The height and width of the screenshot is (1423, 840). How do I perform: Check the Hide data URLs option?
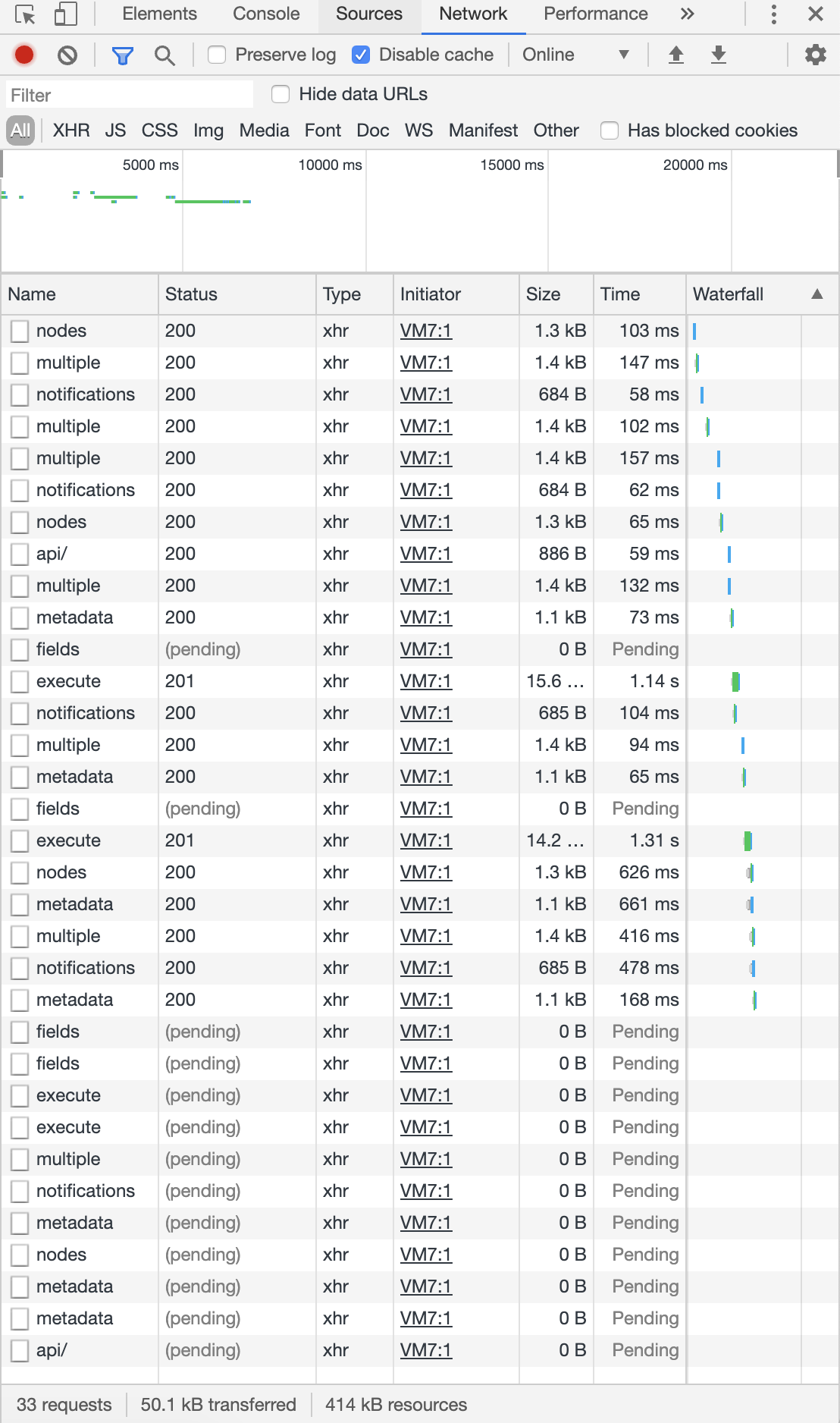coord(281,93)
